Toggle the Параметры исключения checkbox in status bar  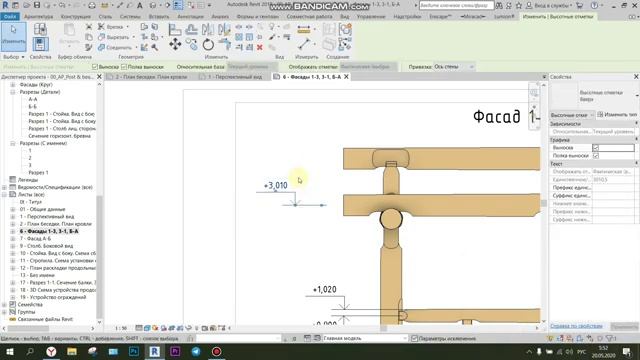(414, 338)
